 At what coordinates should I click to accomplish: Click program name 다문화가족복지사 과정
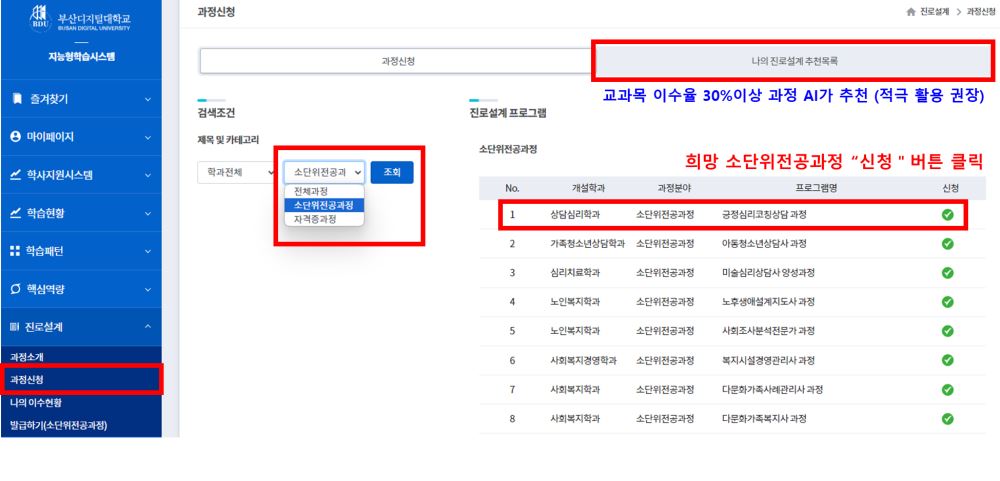coord(764,419)
